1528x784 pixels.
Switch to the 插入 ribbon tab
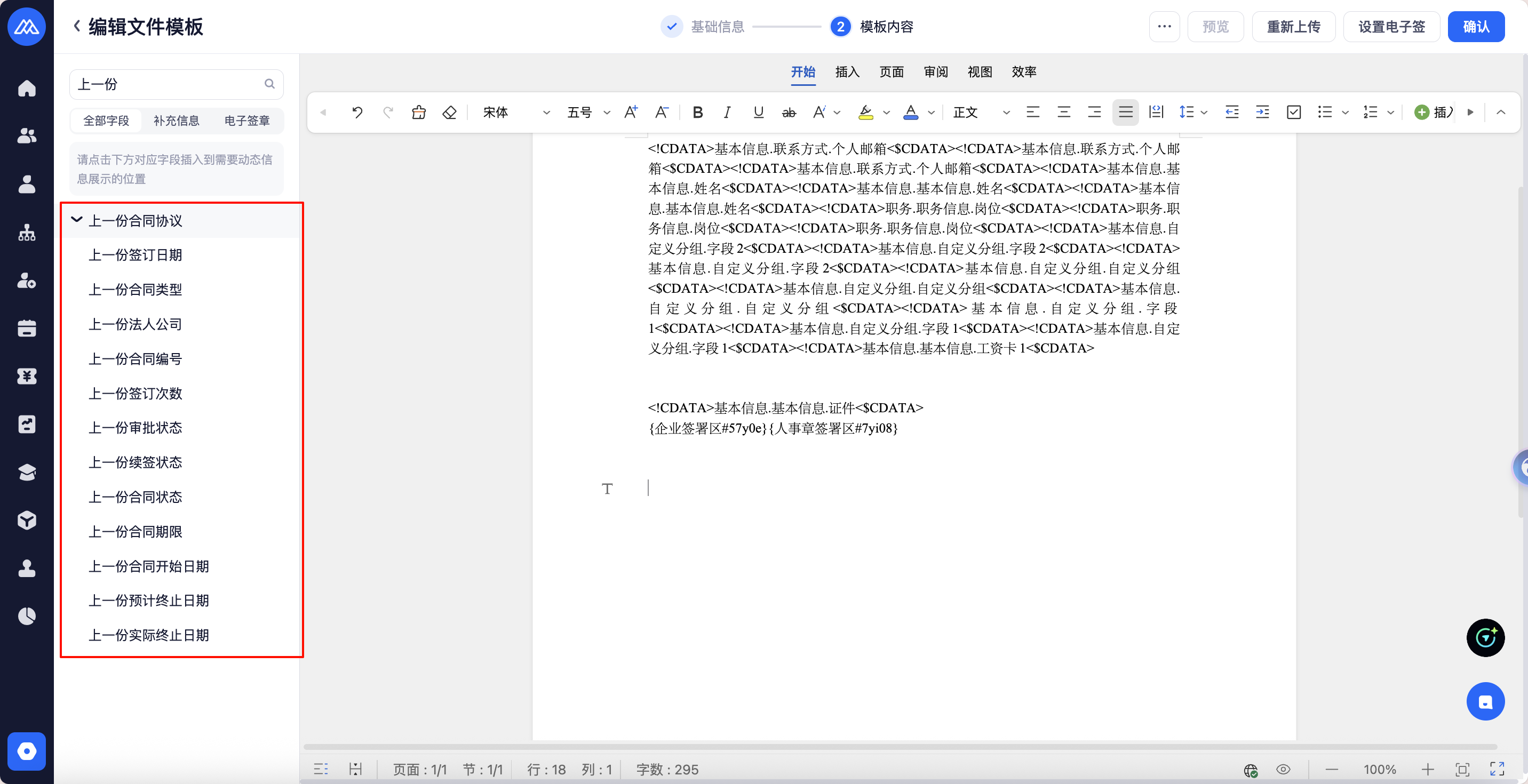[x=847, y=73]
